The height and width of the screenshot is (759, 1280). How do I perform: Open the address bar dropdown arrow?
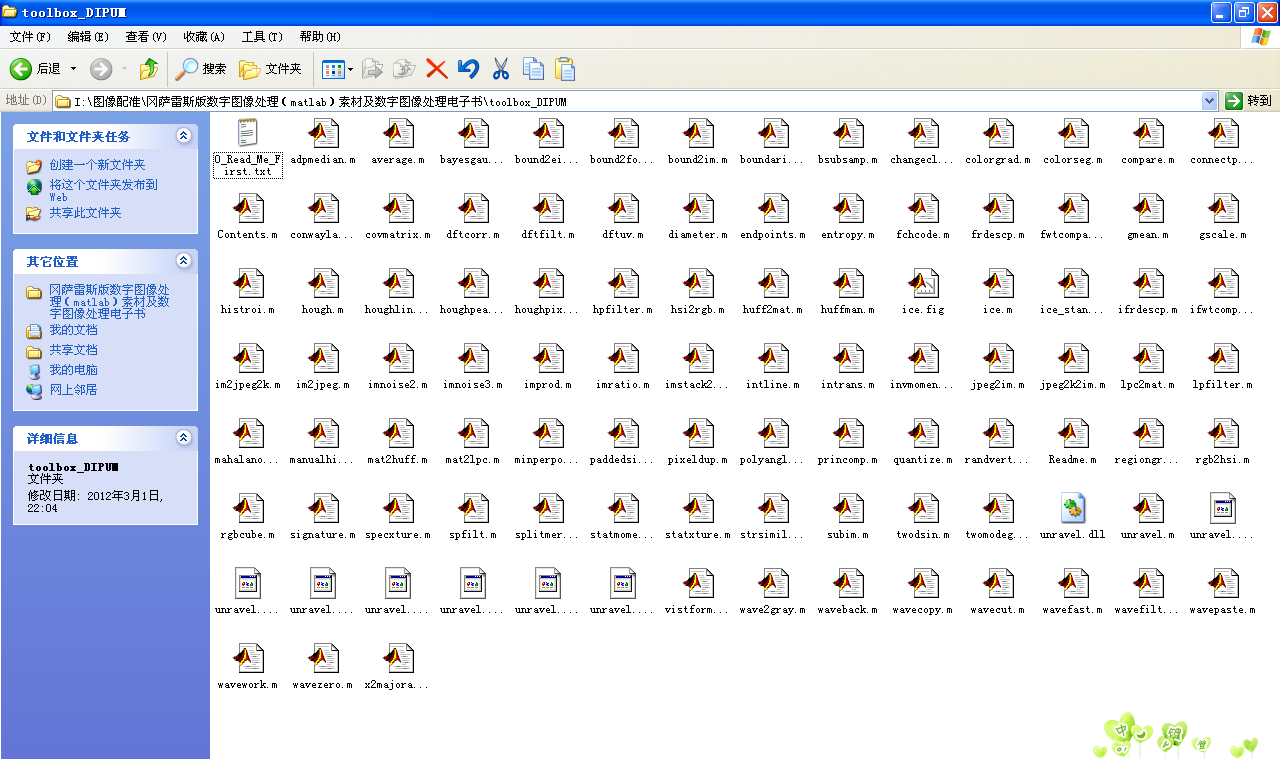(1209, 101)
